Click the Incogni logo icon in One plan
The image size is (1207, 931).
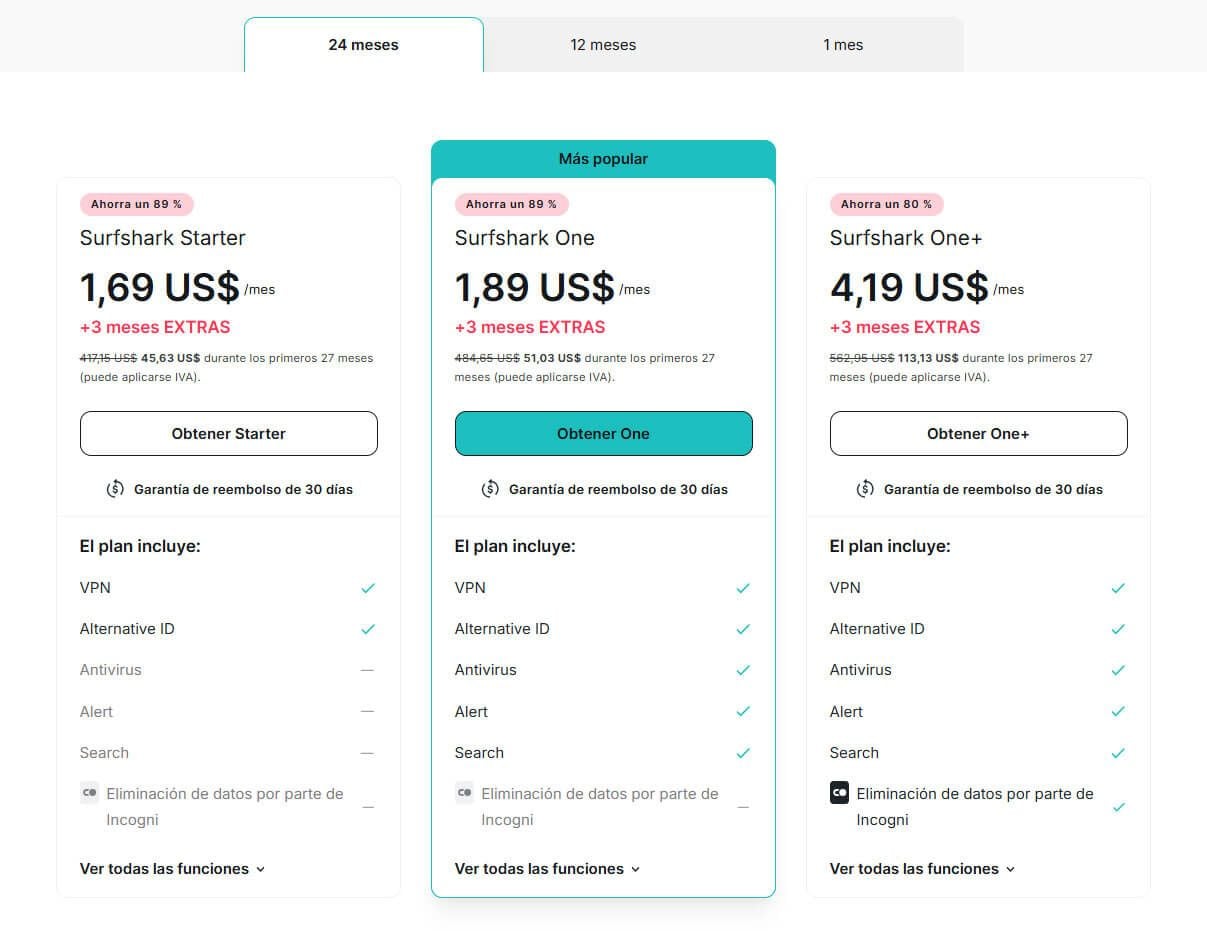[x=464, y=792]
